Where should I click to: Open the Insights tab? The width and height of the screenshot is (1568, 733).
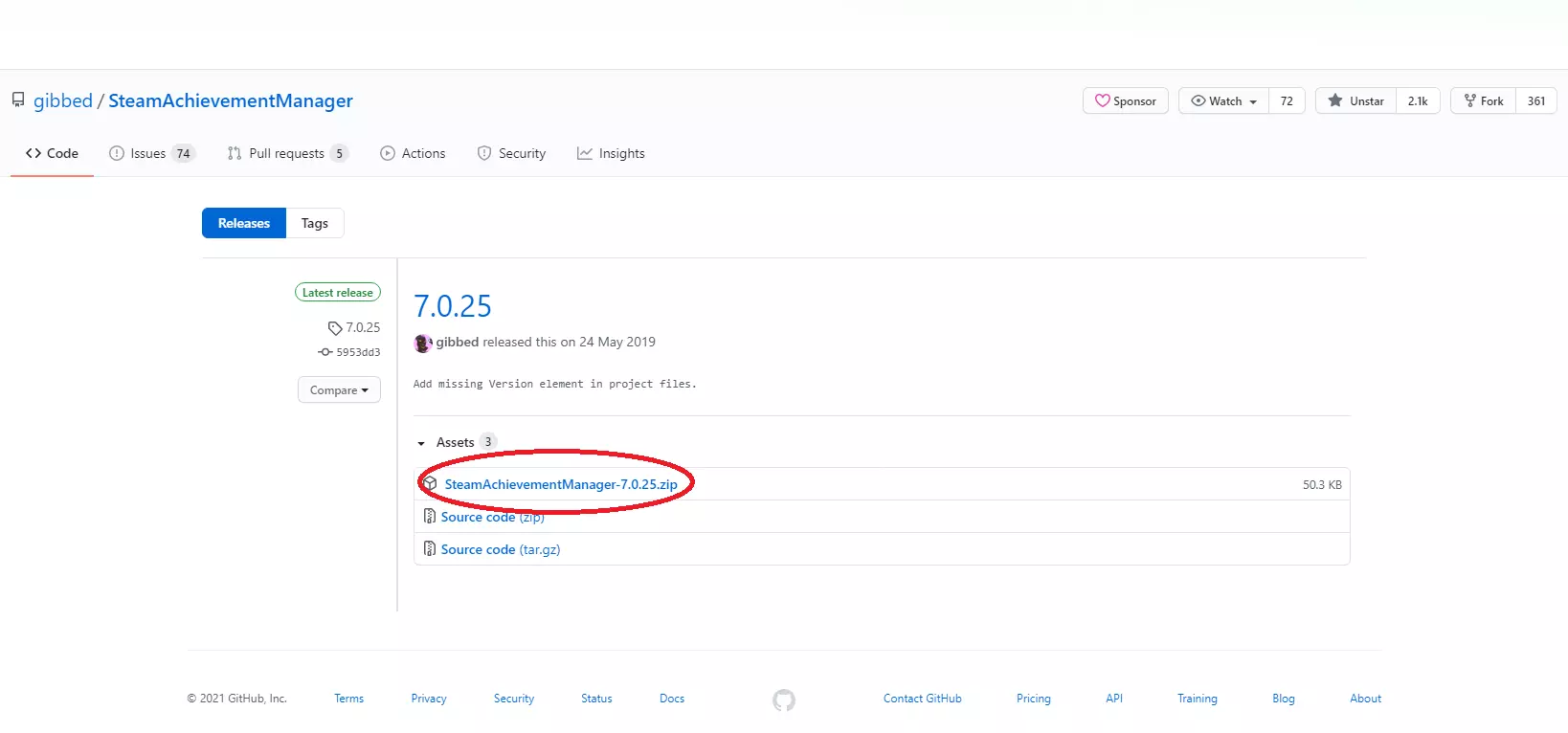click(611, 153)
